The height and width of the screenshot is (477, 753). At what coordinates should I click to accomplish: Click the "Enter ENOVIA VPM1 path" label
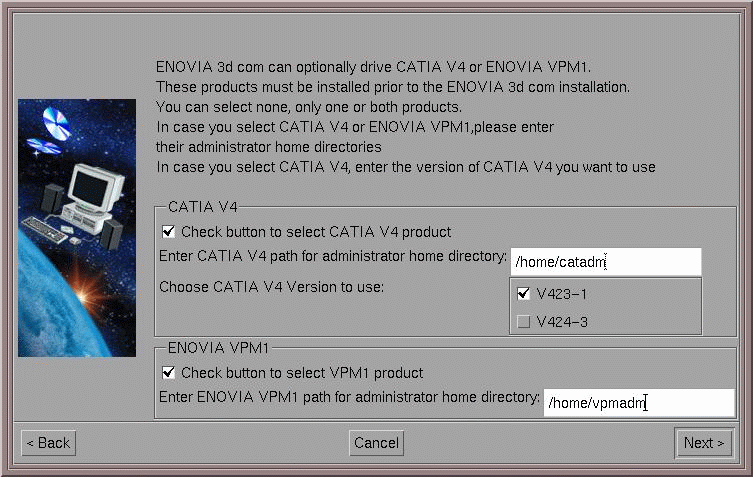[349, 398]
